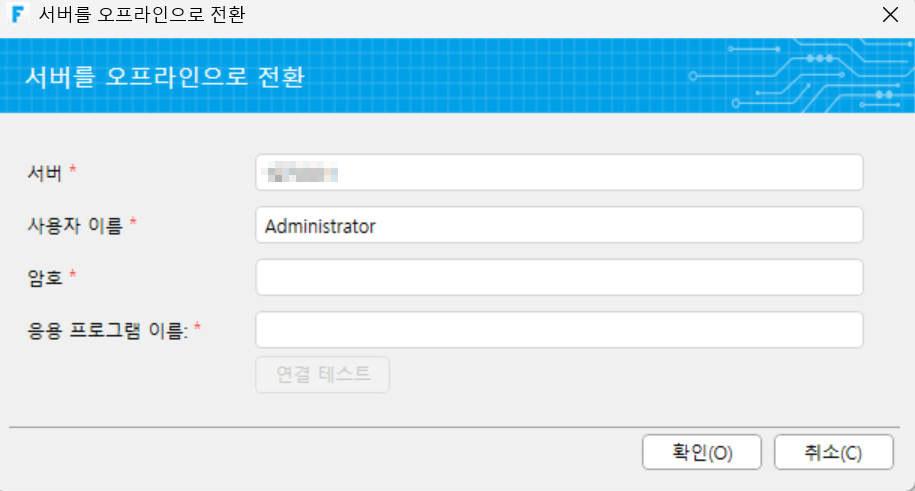Screen dimensions: 915x491
Task: Cancel the dialog via 취소(C)
Action: point(833,452)
